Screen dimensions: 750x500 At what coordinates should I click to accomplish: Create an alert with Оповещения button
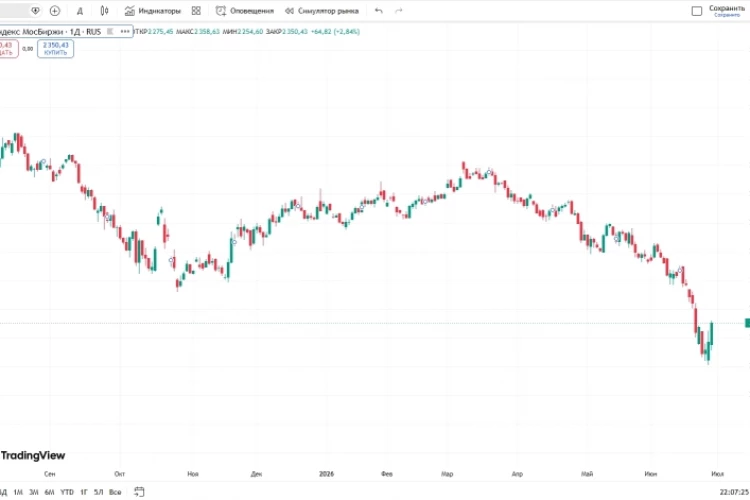pos(244,11)
